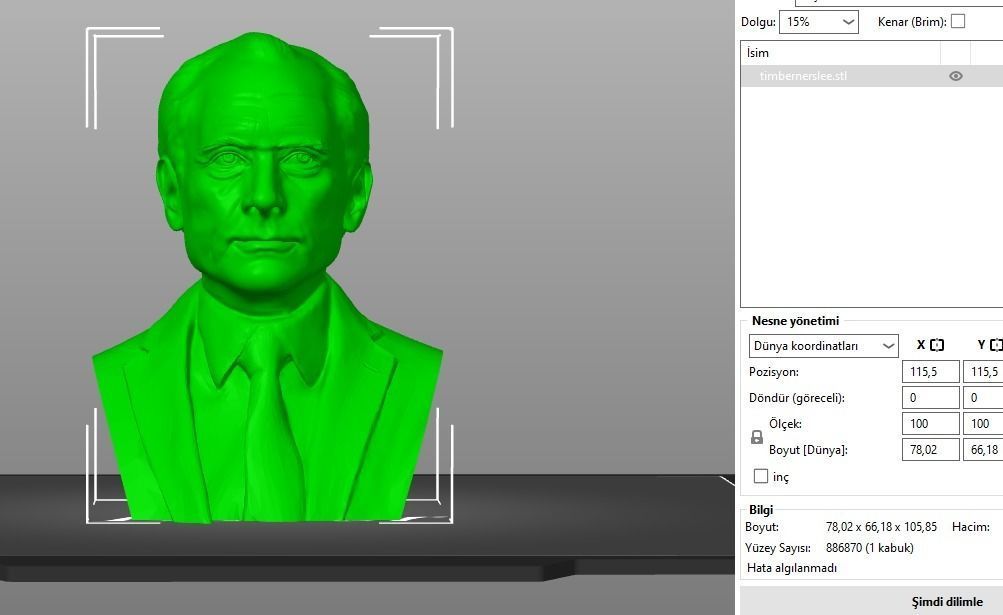
Task: Click the X rotation field
Action: pos(931,397)
